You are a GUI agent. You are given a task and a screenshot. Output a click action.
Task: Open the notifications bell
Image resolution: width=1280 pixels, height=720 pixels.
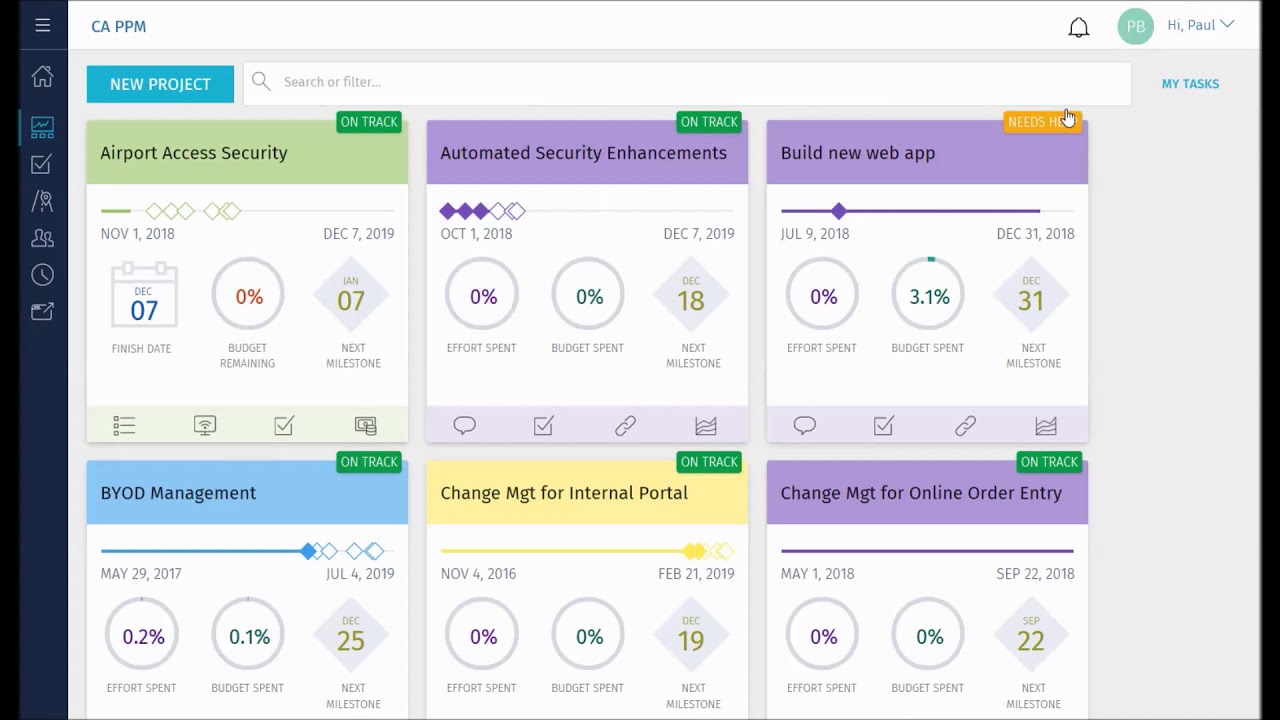(x=1078, y=27)
